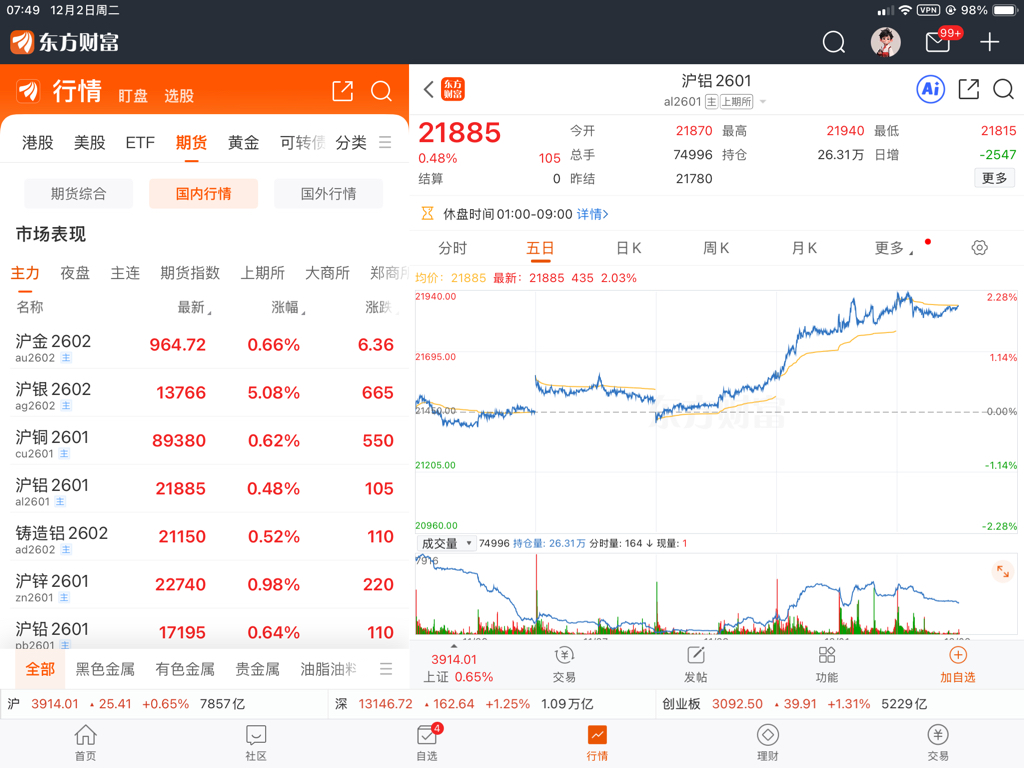The width and height of the screenshot is (1024, 768).
Task: Open 自选 watchlist tab
Action: point(427,743)
